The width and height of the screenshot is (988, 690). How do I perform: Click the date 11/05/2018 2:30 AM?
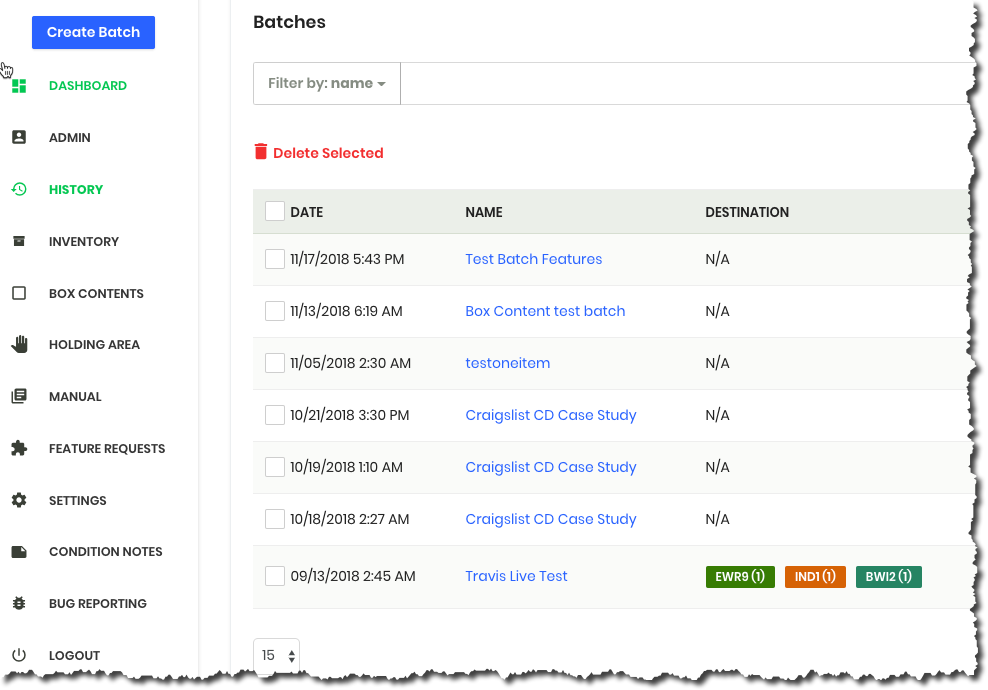pyautogui.click(x=350, y=363)
